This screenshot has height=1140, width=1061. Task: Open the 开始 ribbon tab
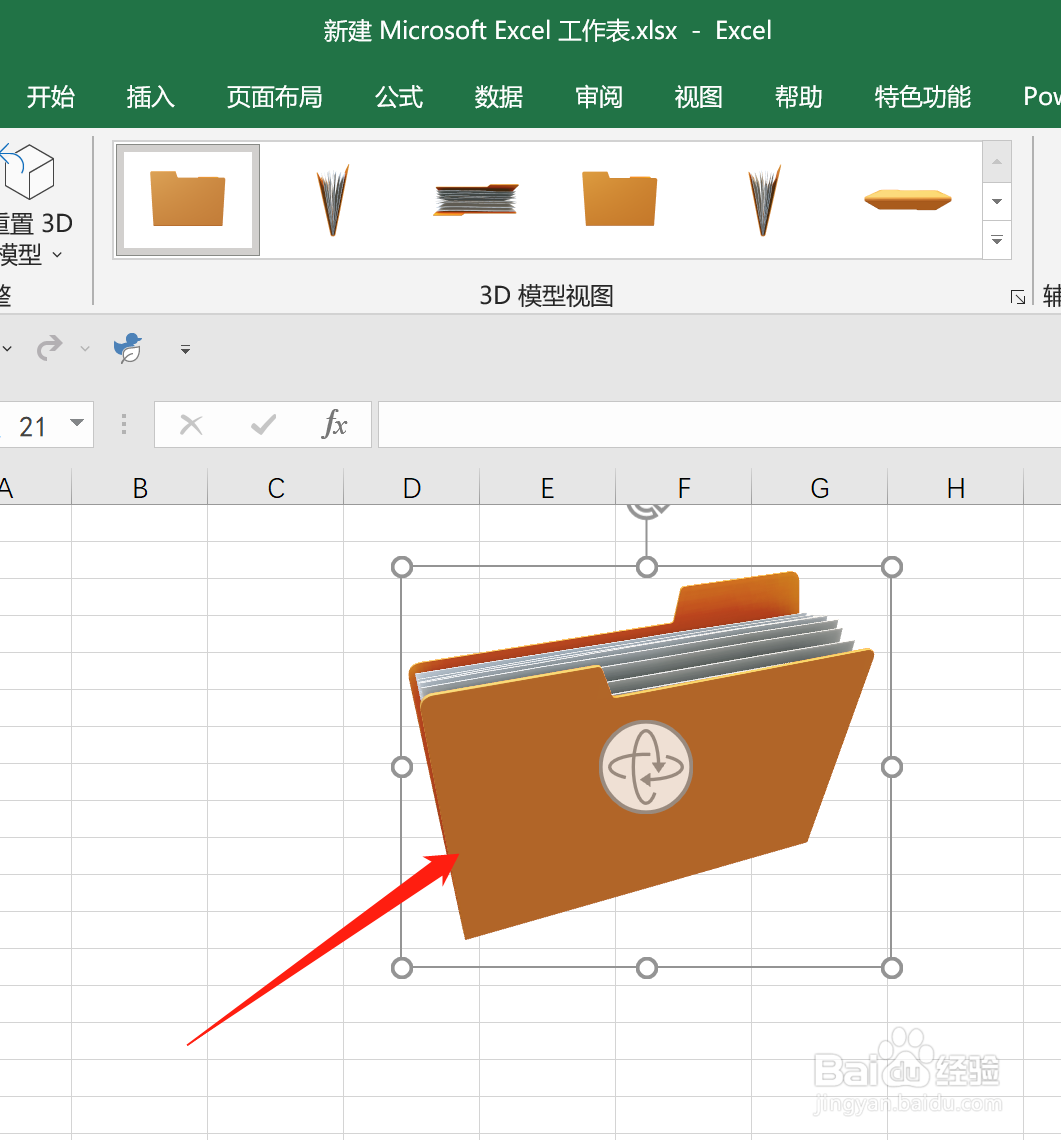50,97
